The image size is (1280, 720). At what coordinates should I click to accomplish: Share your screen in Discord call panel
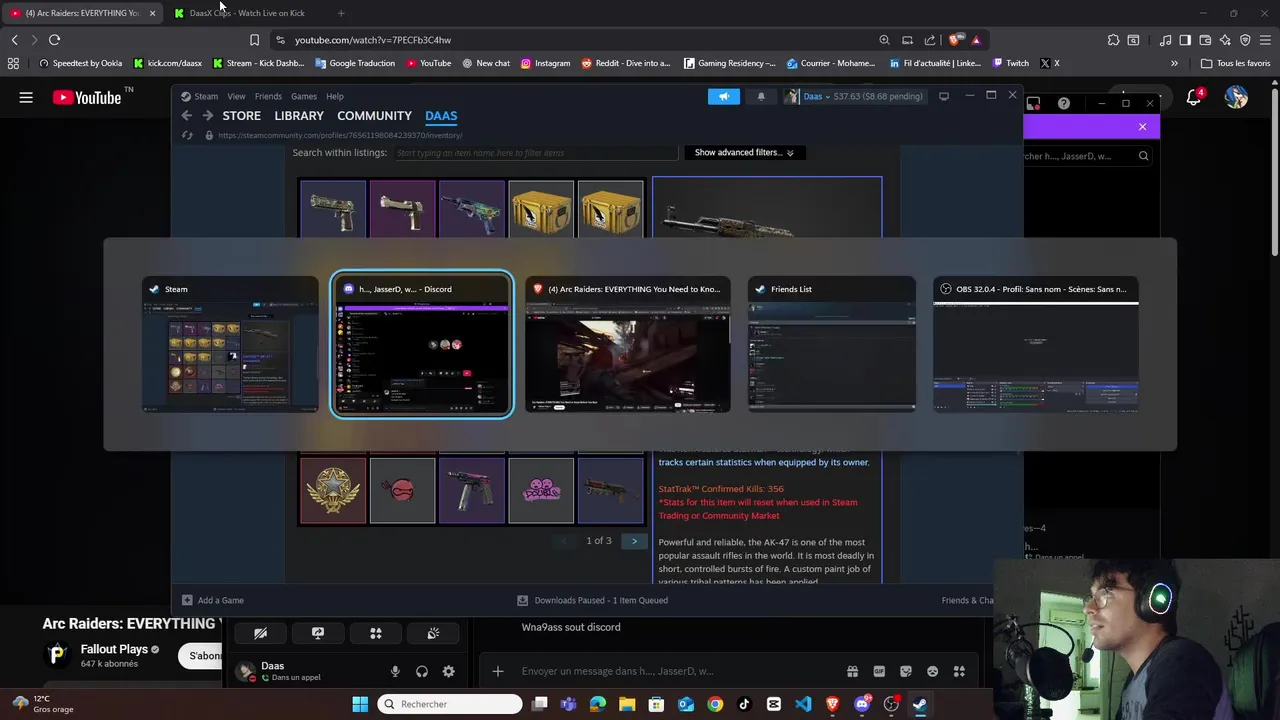(x=318, y=633)
